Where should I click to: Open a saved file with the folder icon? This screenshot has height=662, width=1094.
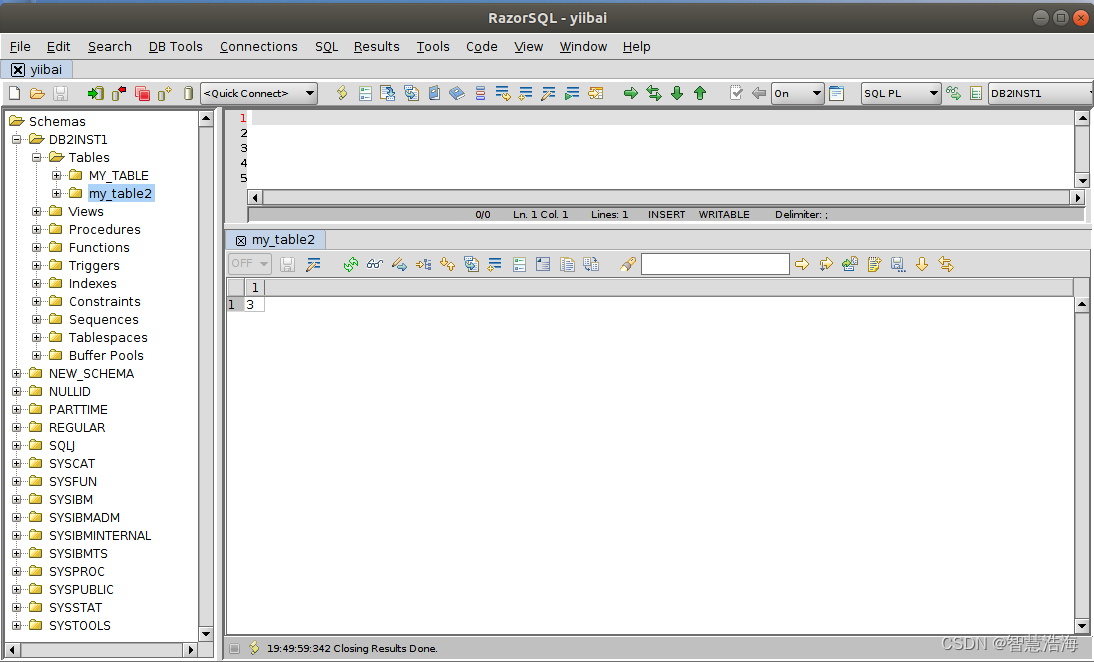(x=38, y=93)
